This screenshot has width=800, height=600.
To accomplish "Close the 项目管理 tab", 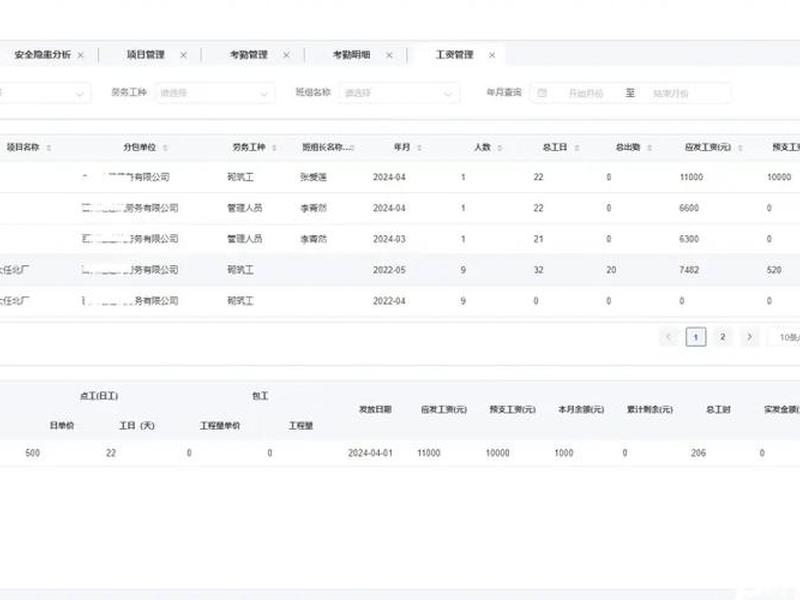I will point(184,55).
